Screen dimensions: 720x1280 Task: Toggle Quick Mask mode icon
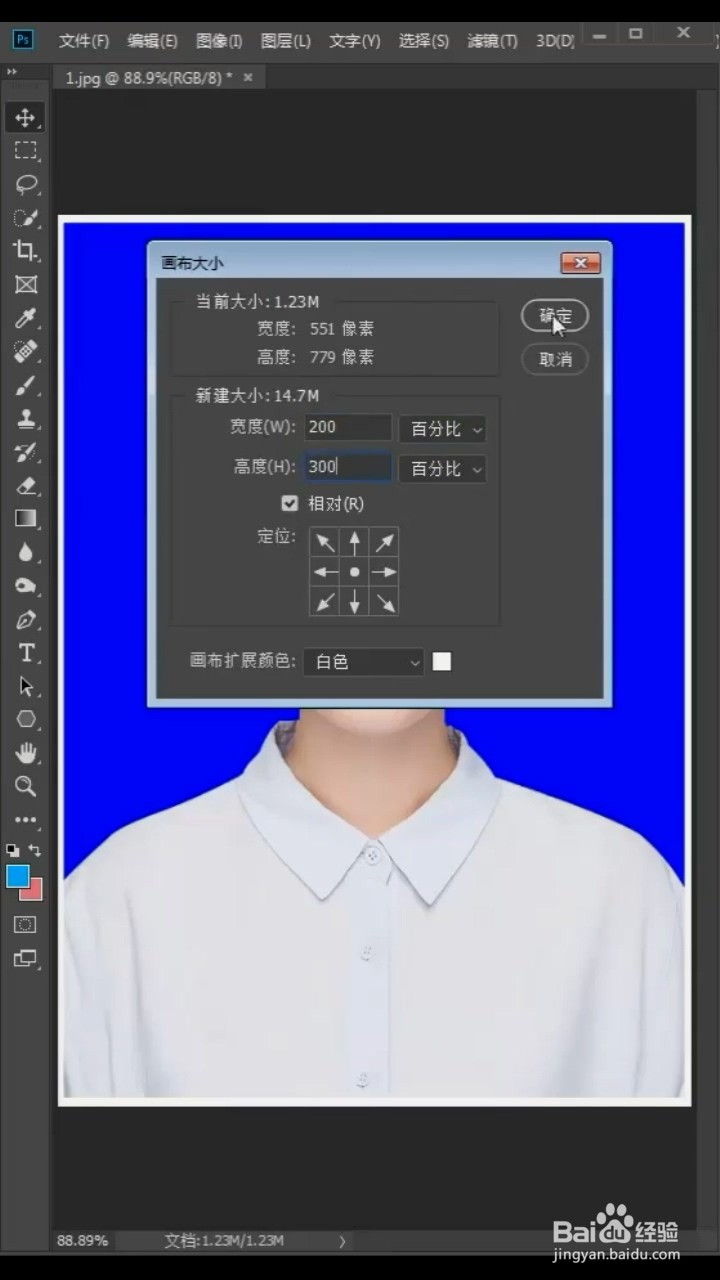coord(26,925)
